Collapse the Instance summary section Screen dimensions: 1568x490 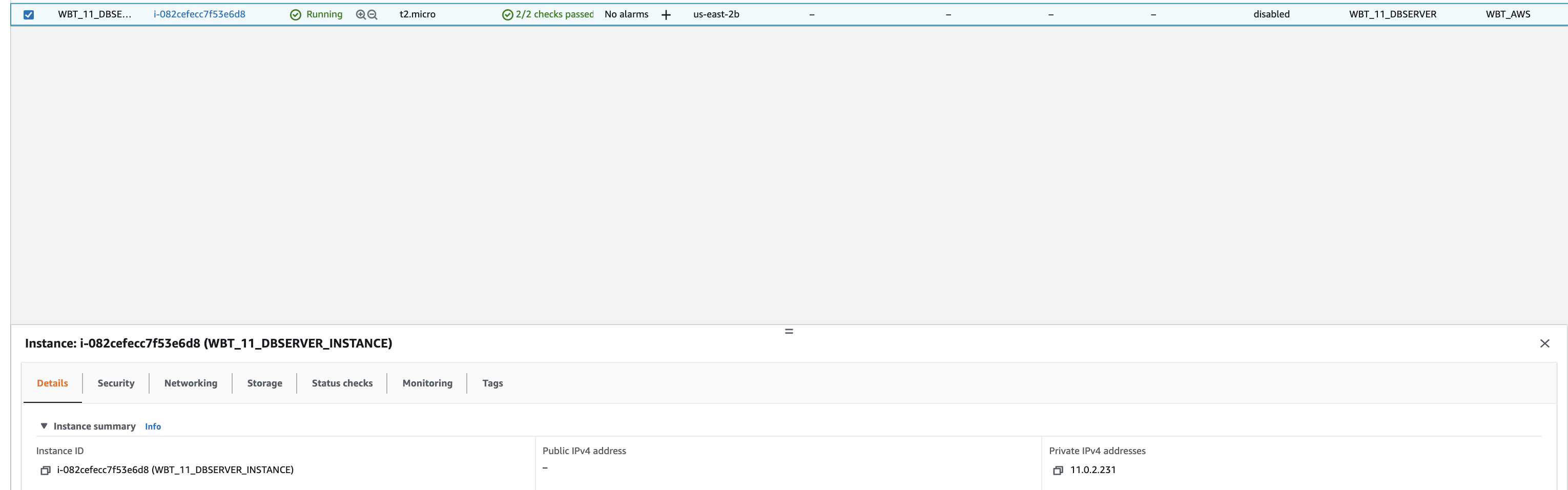[x=44, y=426]
